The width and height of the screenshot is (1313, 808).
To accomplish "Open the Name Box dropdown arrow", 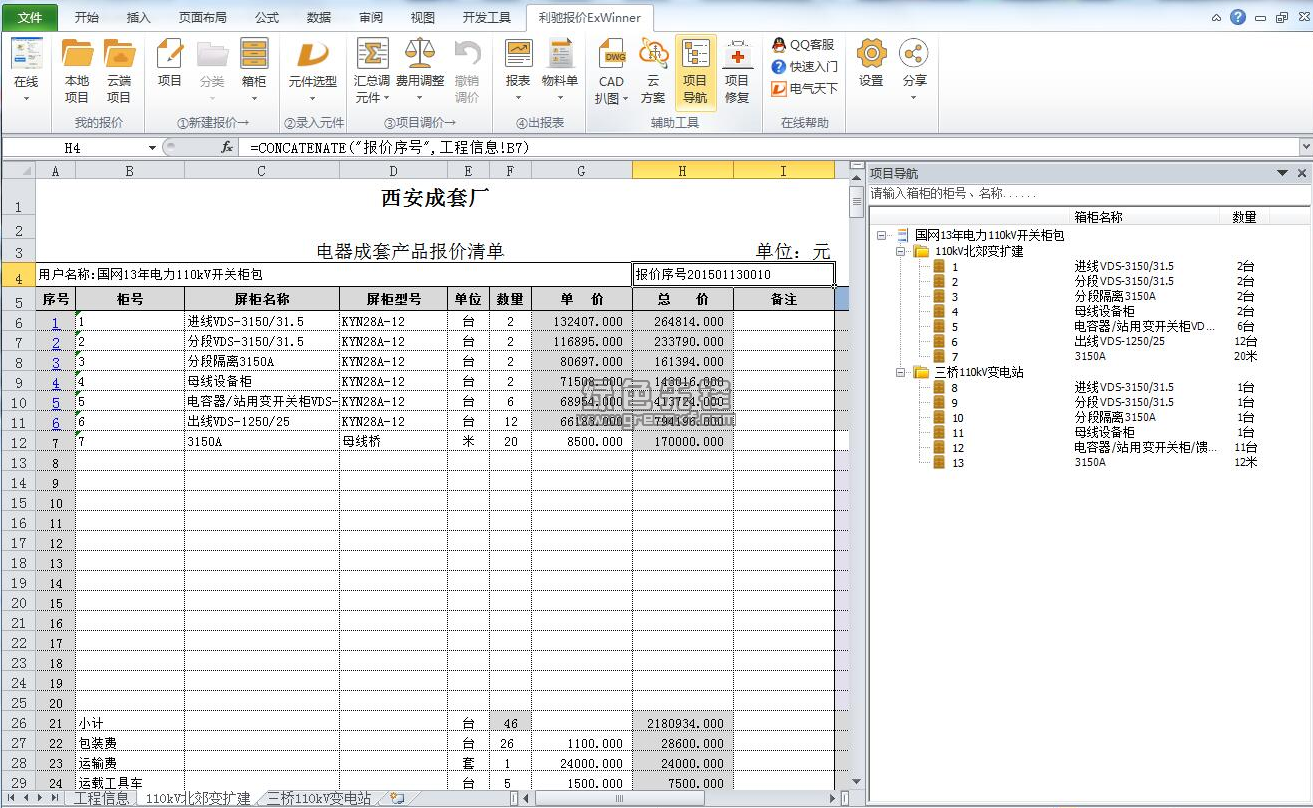I will coord(153,148).
